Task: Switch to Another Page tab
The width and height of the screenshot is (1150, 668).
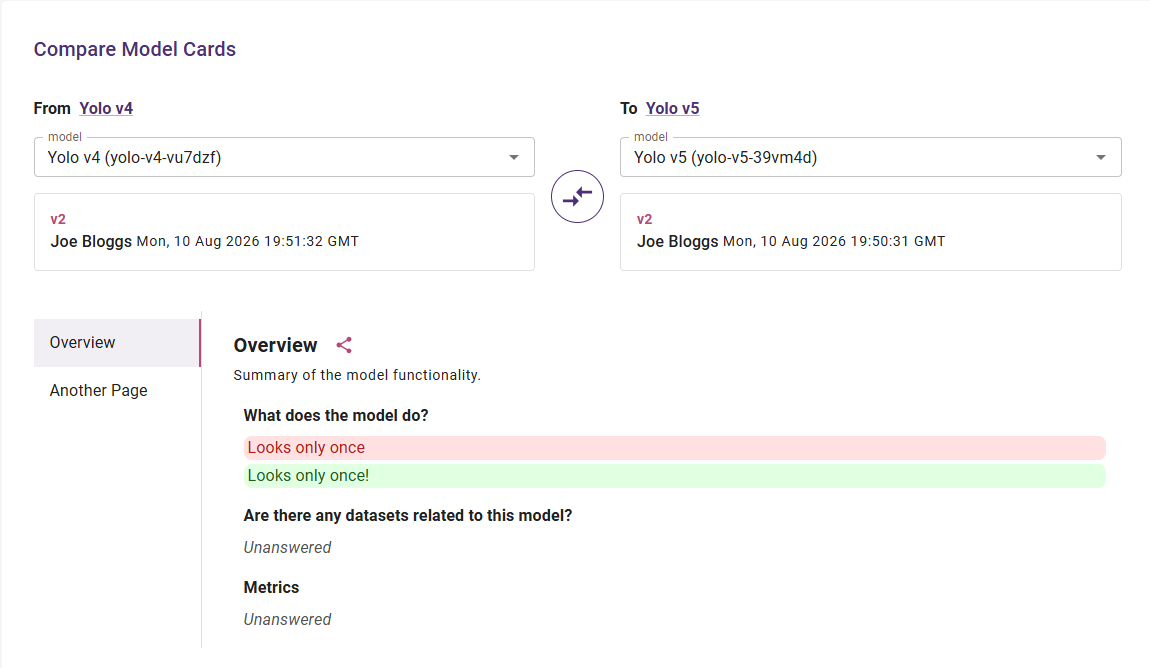Action: 117,390
